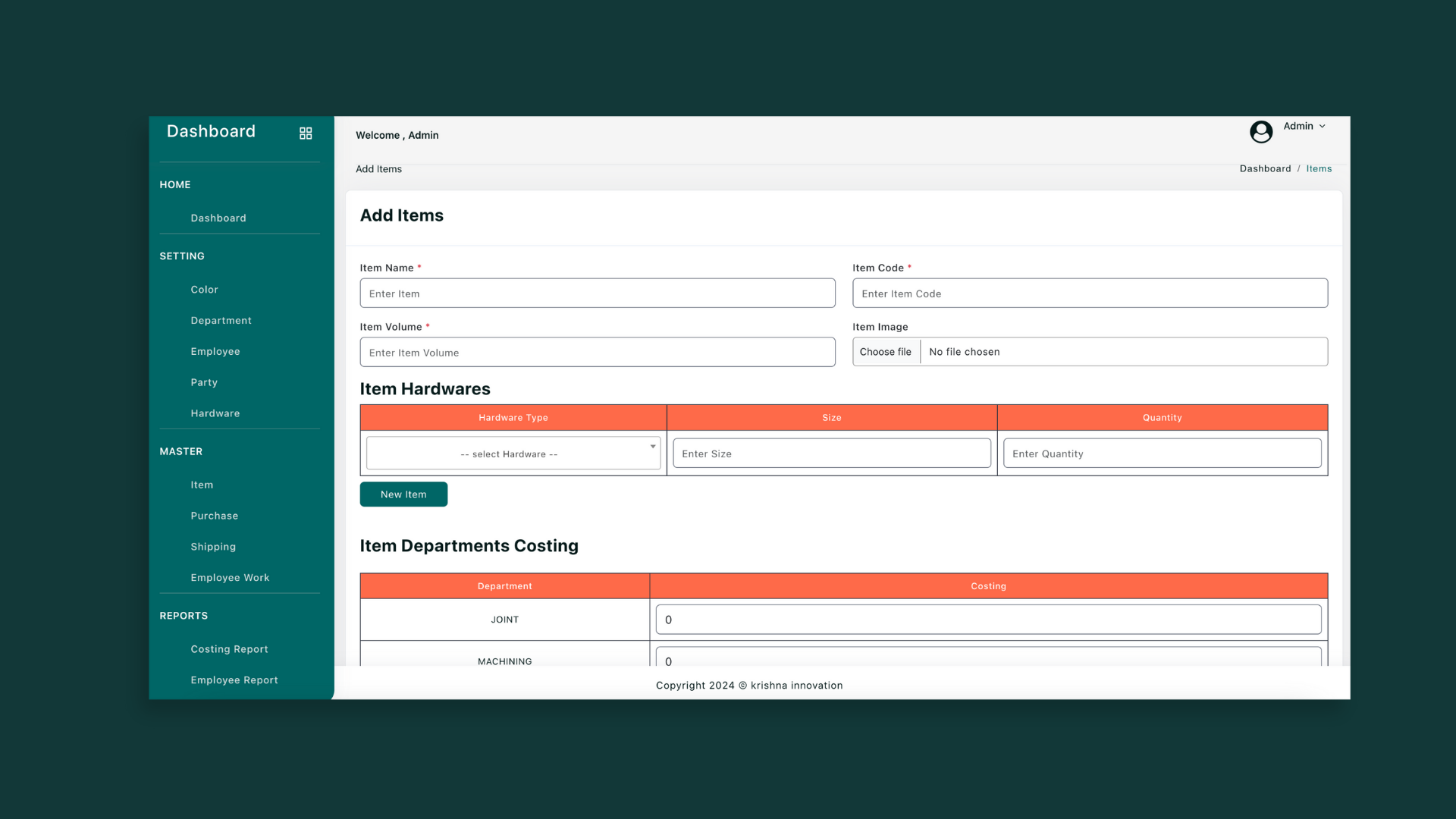This screenshot has height=819, width=1456.
Task: Go to Department in the sidebar
Action: point(221,321)
